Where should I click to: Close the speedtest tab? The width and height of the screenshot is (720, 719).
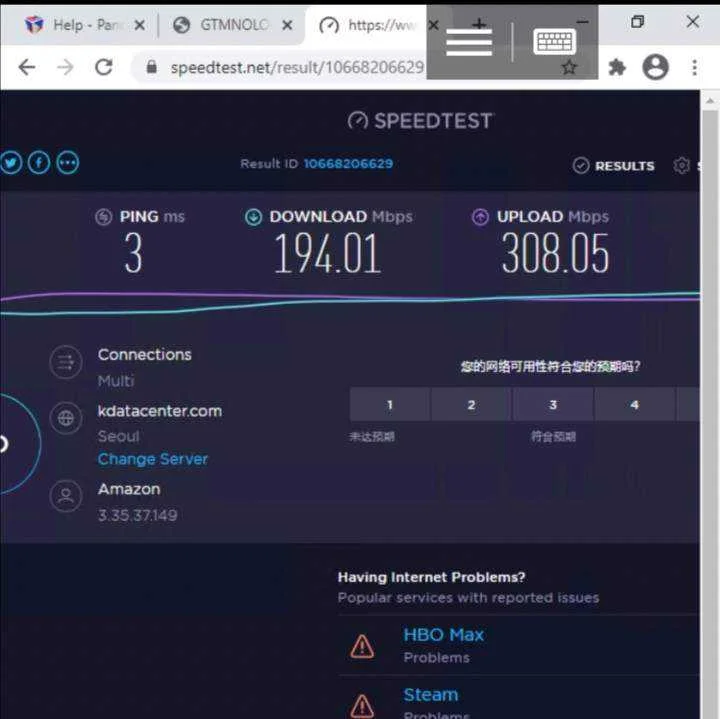[433, 25]
